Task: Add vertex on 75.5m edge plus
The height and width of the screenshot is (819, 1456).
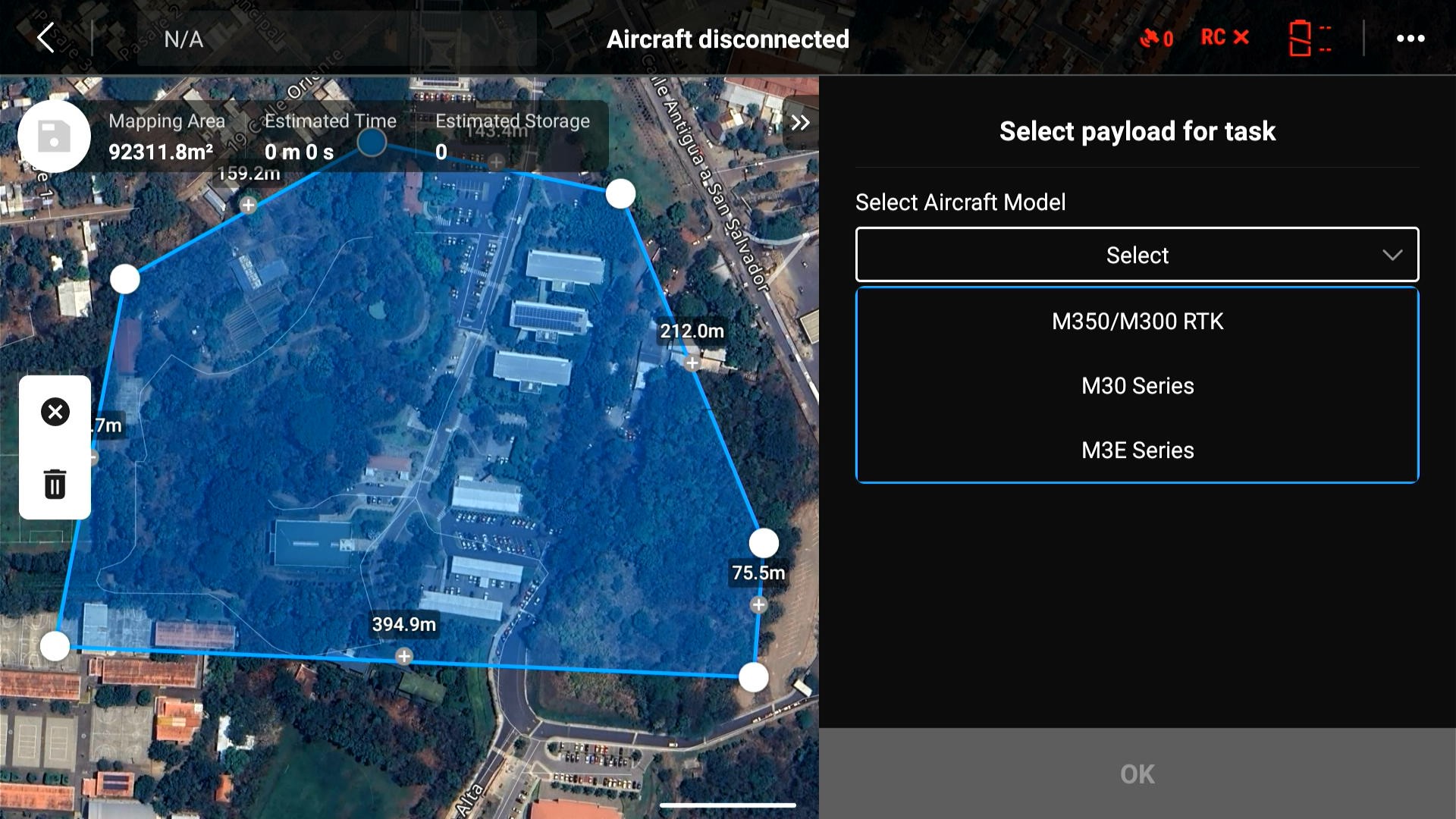Action: pos(758,604)
